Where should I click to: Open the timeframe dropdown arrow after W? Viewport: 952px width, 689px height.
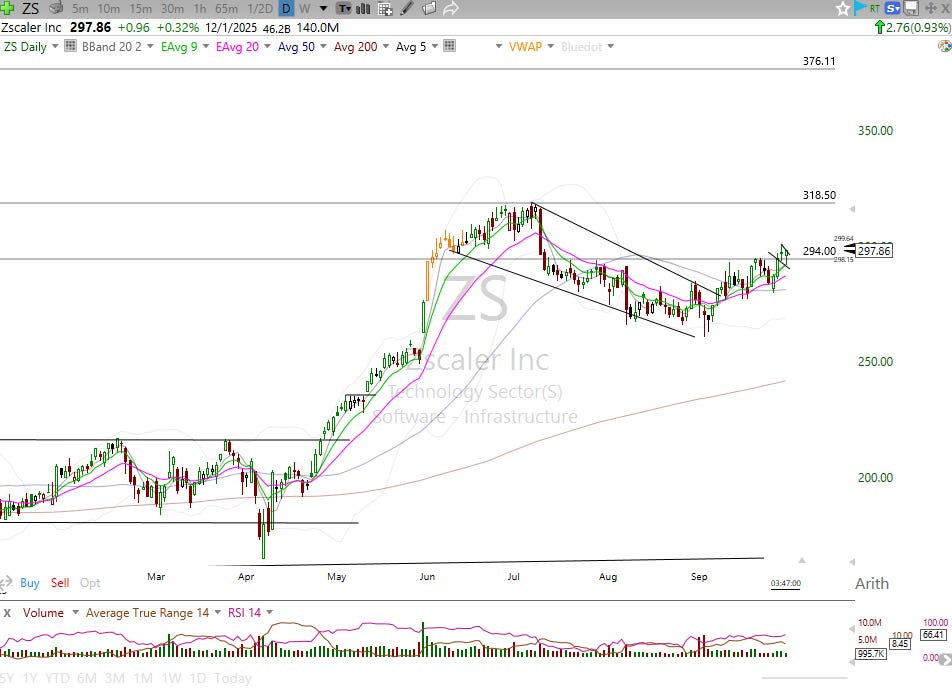point(324,8)
